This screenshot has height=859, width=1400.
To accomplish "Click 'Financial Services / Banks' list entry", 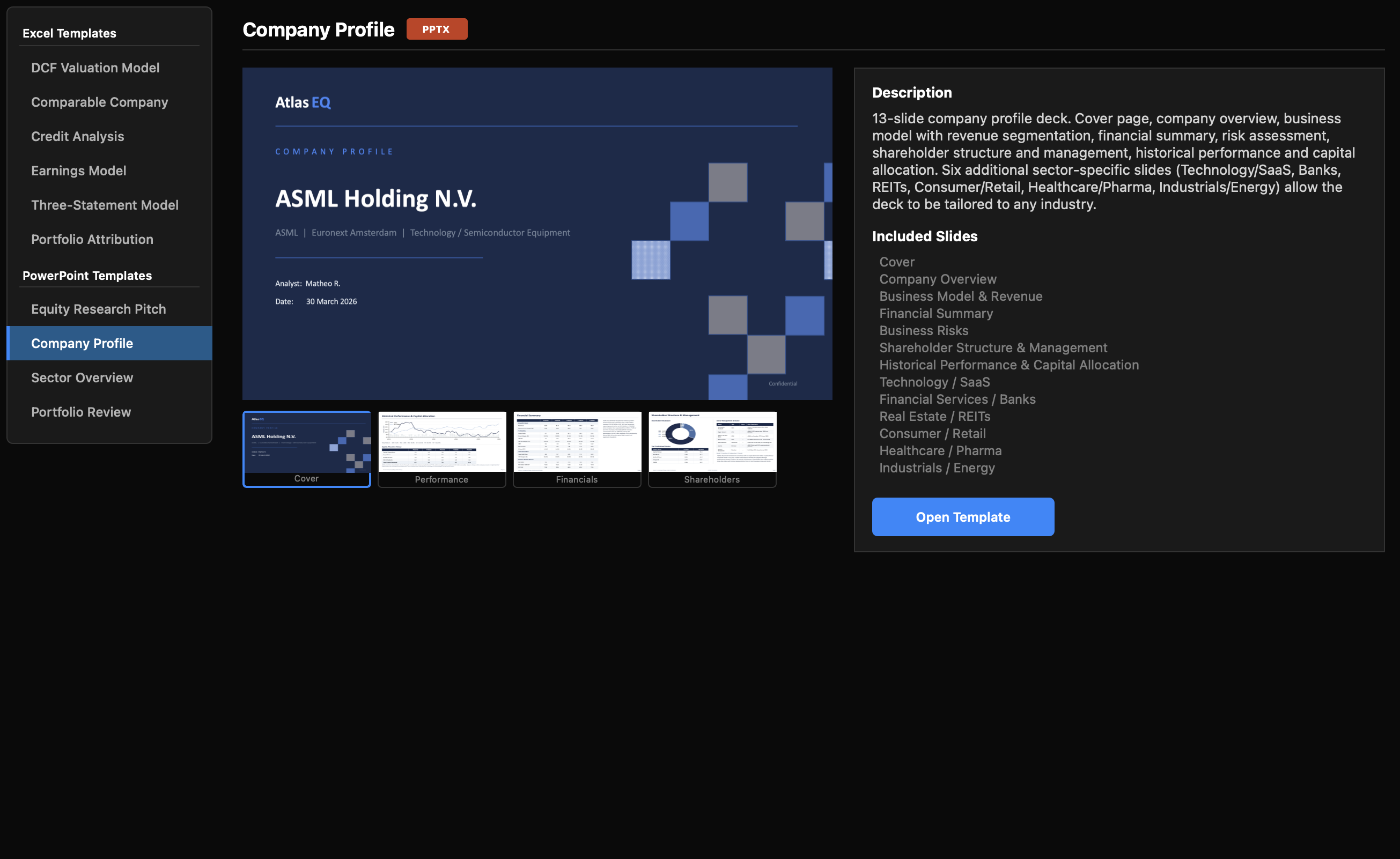I will pos(957,399).
